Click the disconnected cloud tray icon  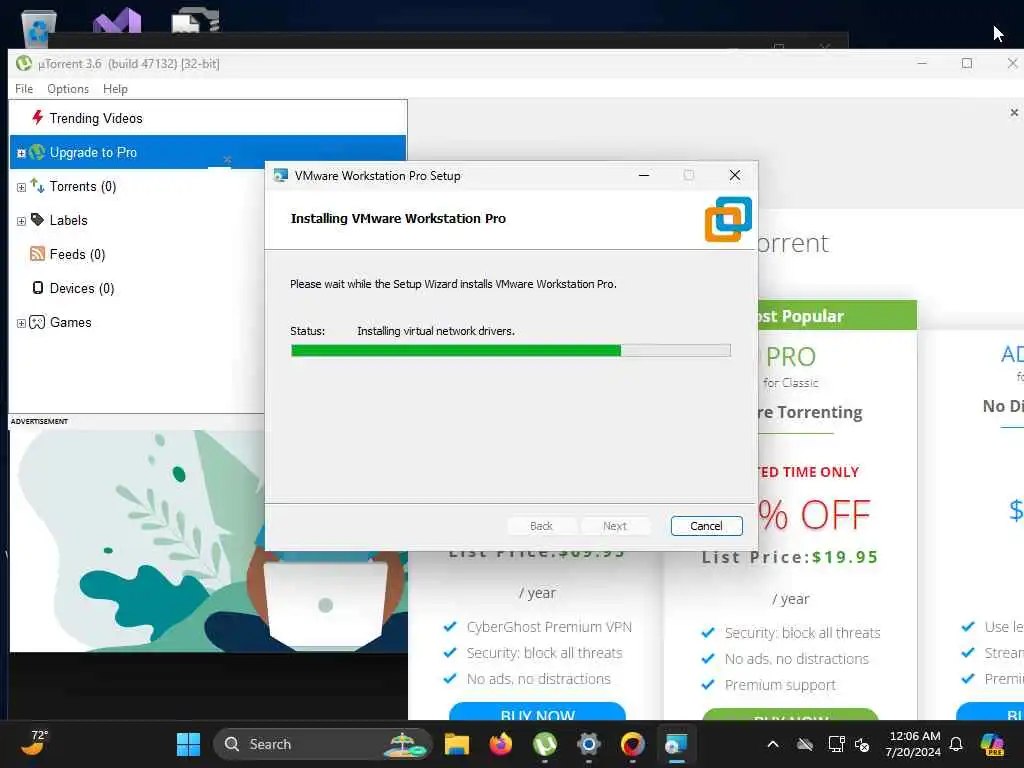click(x=805, y=744)
